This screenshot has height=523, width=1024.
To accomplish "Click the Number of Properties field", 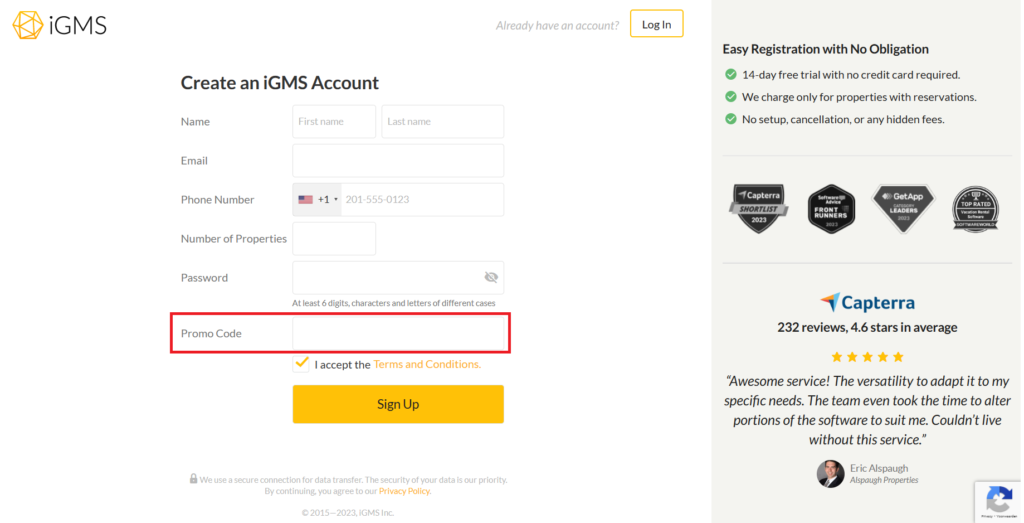I will click(x=334, y=238).
